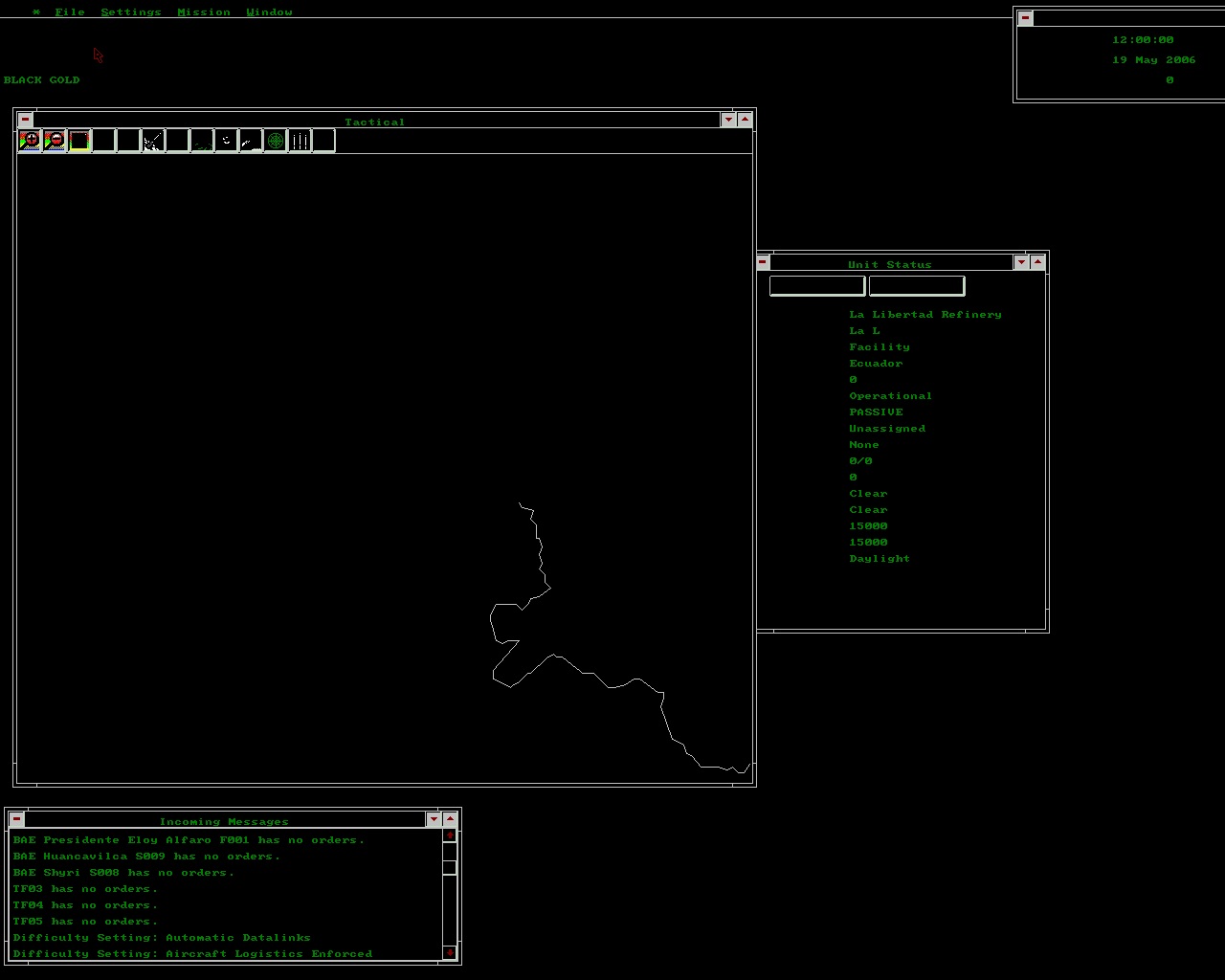Click the 'Ecuador' value in Unit Status
Viewport: 1225px width, 980px height.
coord(876,363)
